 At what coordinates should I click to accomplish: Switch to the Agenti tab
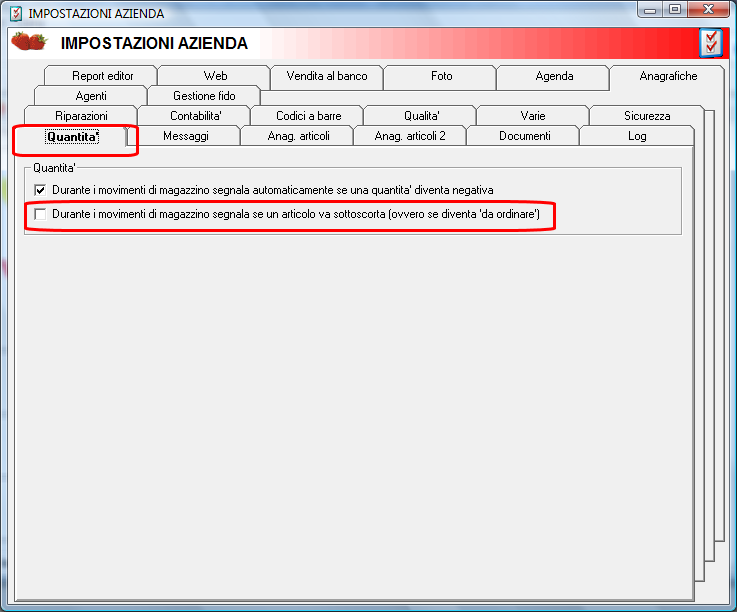[91, 96]
